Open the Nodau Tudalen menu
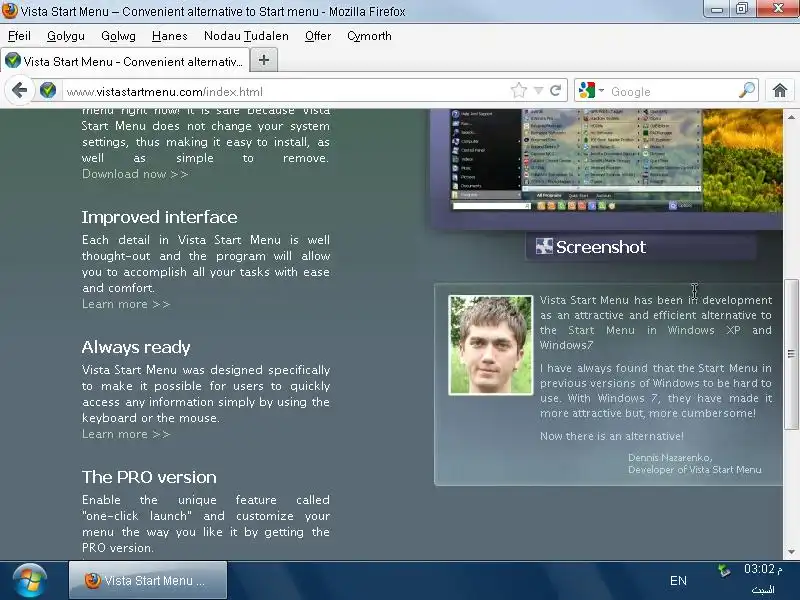 point(246,36)
